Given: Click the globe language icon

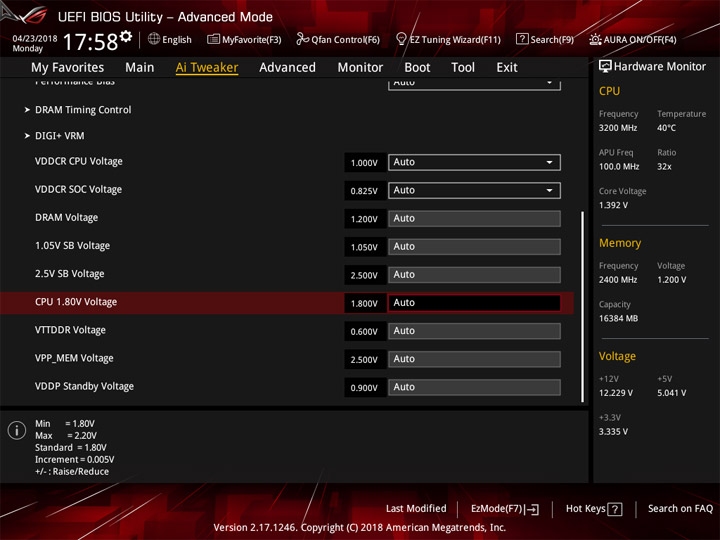Looking at the screenshot, I should click(154, 39).
